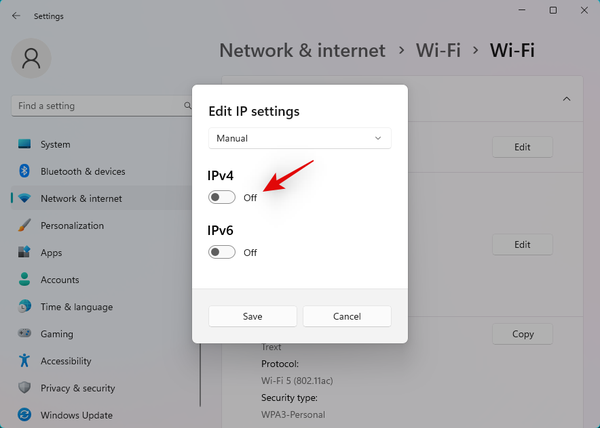Open Personalization brush icon
This screenshot has width=600, height=428.
pyautogui.click(x=24, y=225)
